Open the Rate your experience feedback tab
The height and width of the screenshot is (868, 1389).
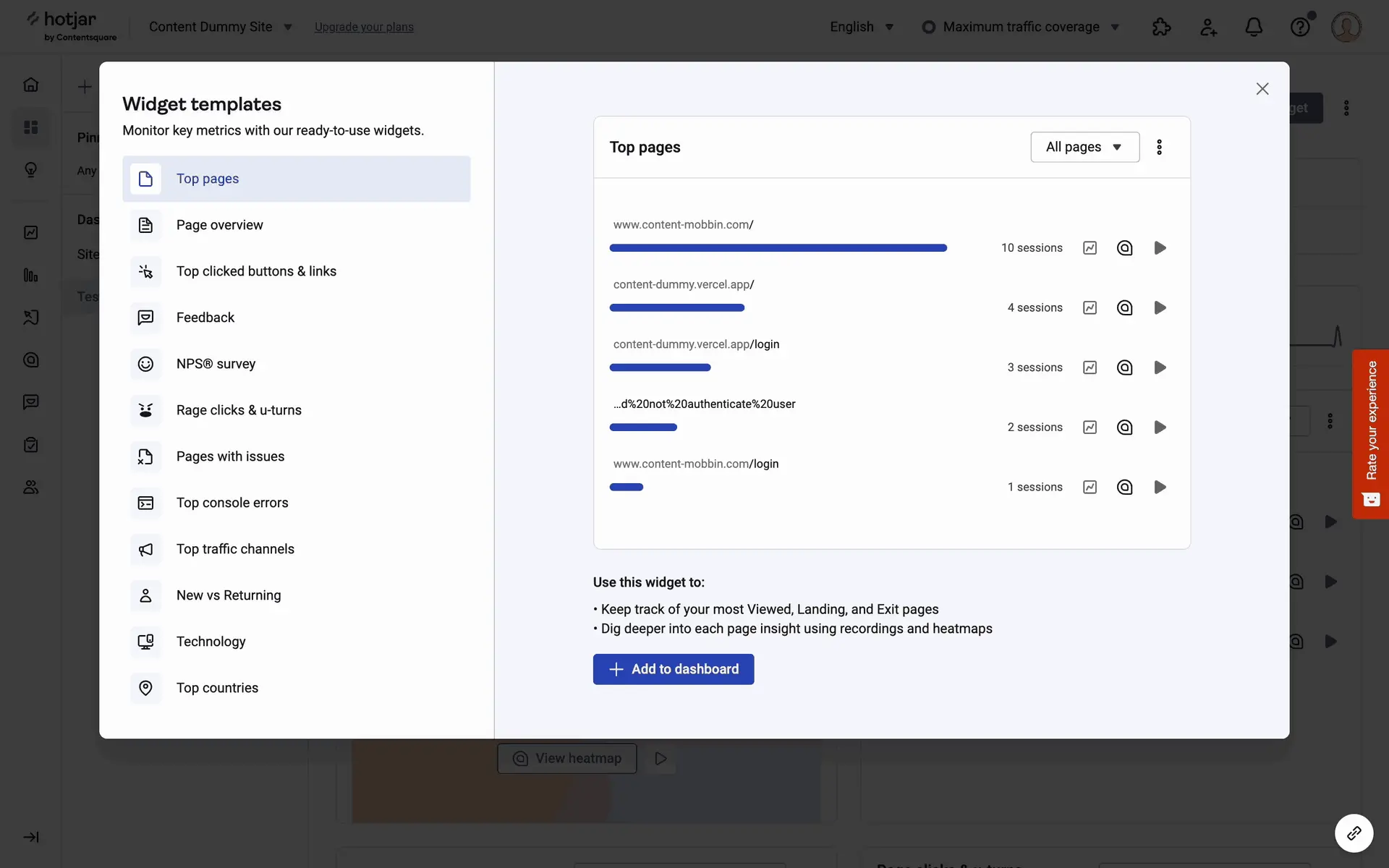[x=1370, y=434]
